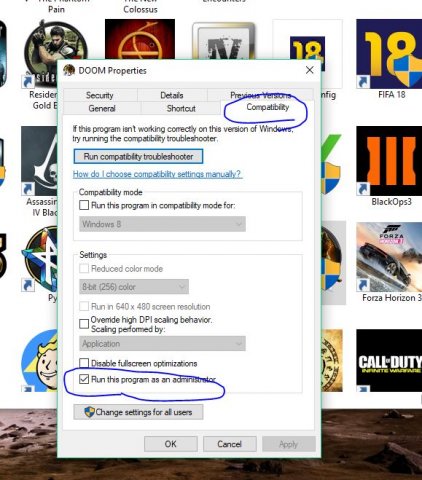This screenshot has height=480, width=422.
Task: Confirm with the OK button
Action: 171,444
